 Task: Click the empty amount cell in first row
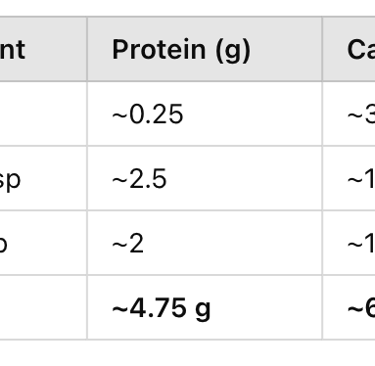click(43, 113)
